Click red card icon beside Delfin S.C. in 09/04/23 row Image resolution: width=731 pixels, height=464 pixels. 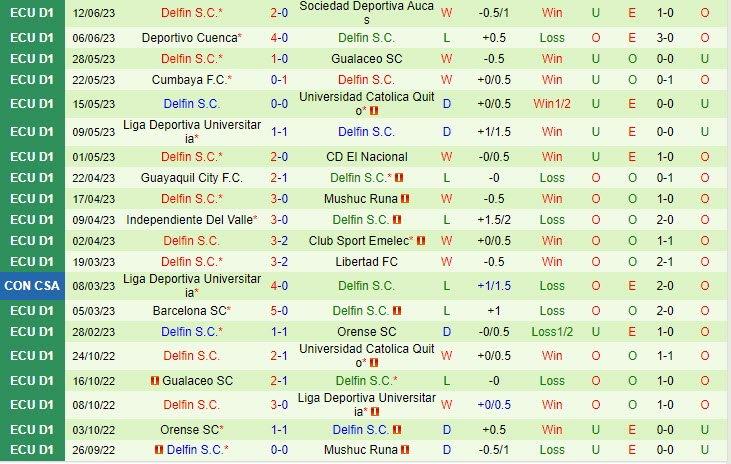[x=397, y=220]
